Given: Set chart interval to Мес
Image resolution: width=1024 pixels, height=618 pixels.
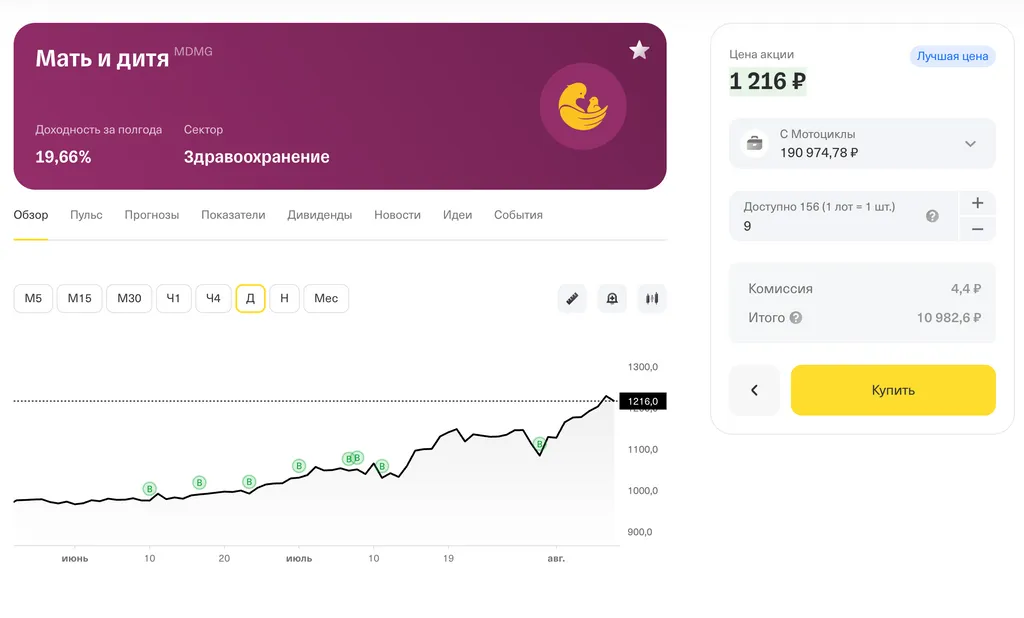Looking at the screenshot, I should pyautogui.click(x=326, y=298).
